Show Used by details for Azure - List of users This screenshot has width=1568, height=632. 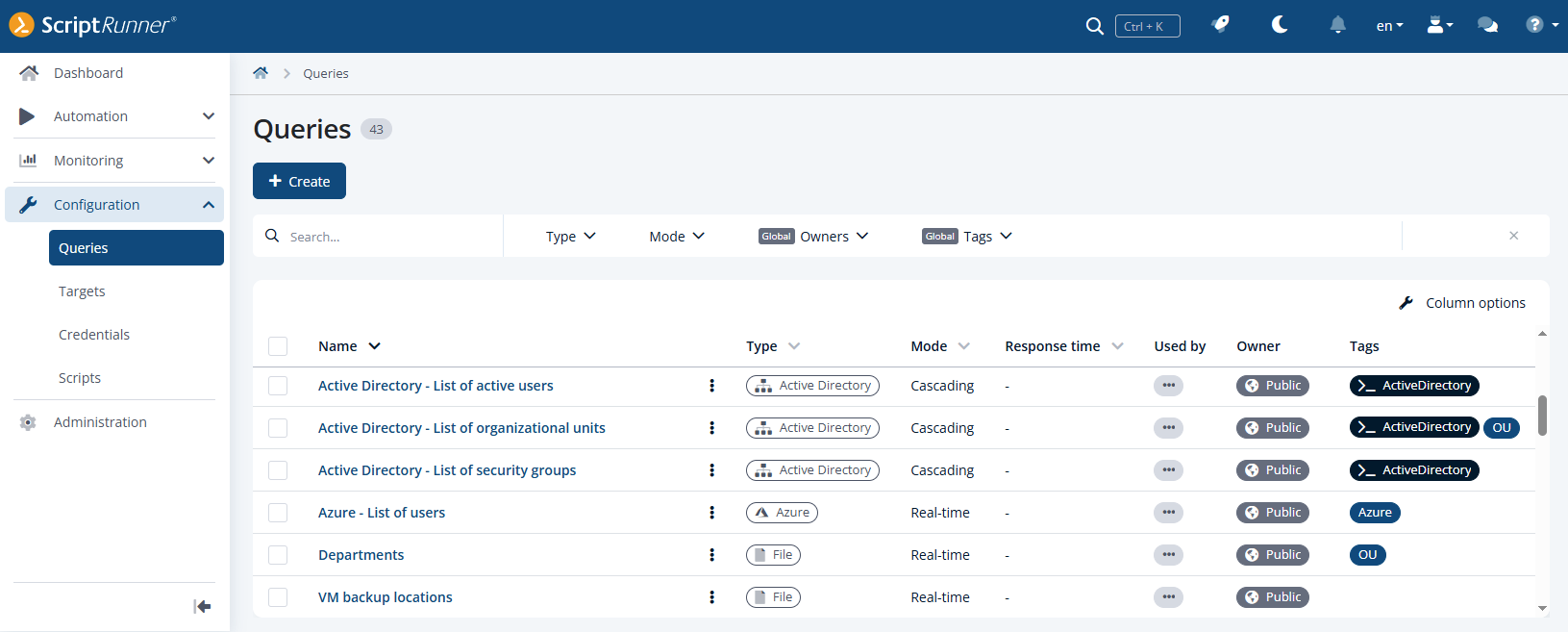[x=1168, y=513]
